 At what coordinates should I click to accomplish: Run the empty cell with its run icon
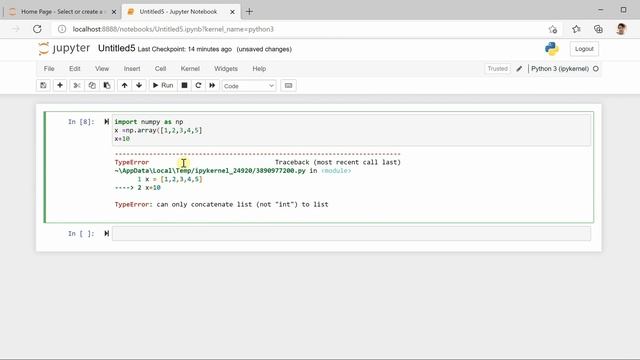[107, 233]
